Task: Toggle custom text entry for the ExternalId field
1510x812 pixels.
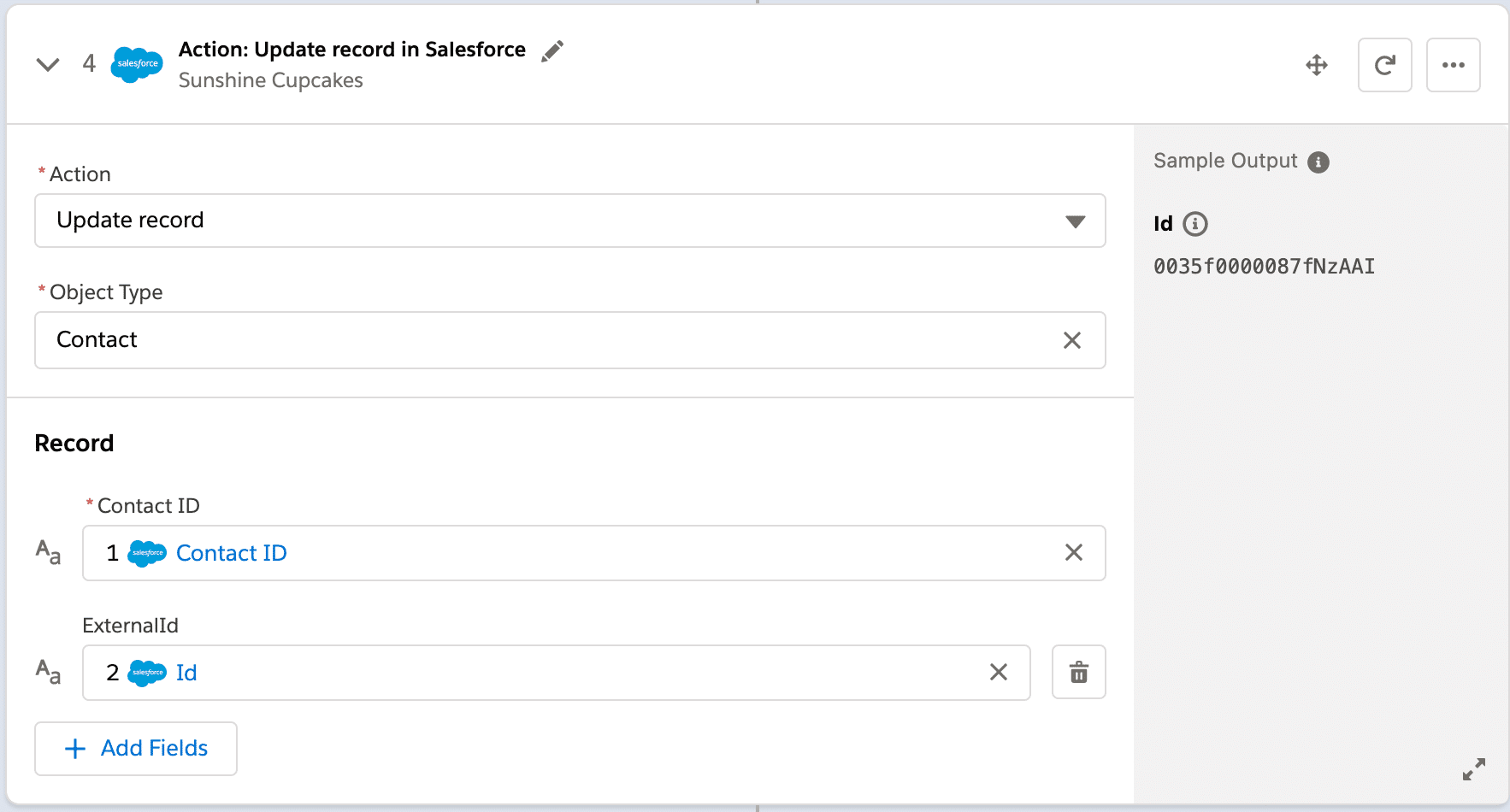Action: [x=48, y=673]
